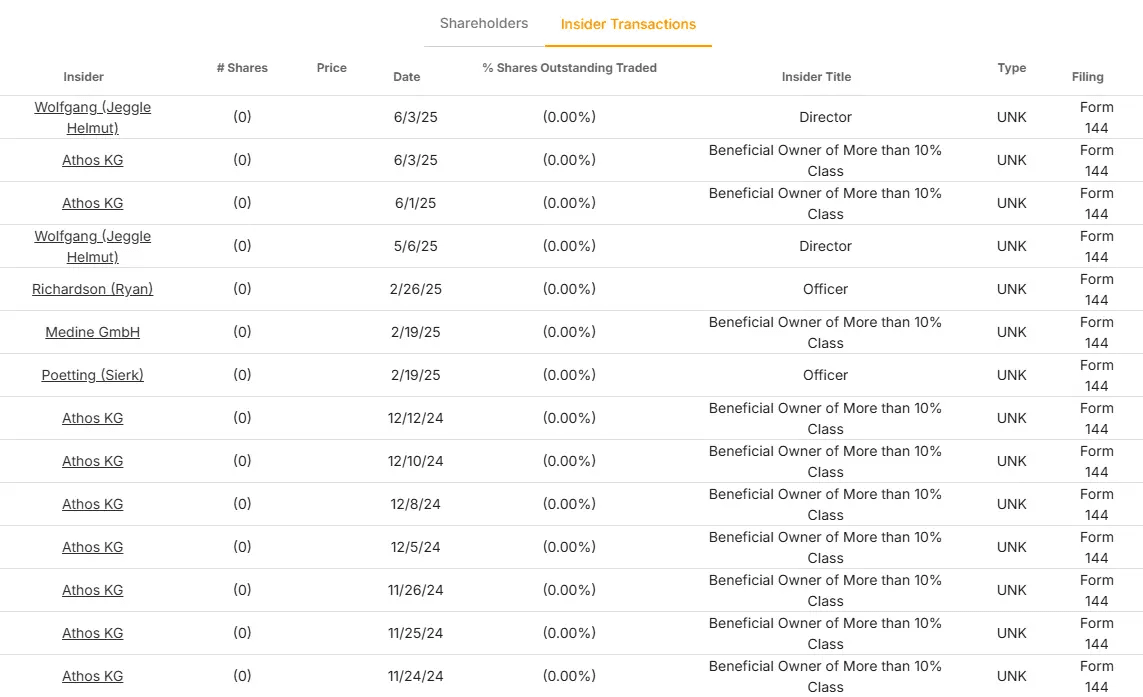
Task: Open Athos KG link dated 12/10/24
Action: 93,462
